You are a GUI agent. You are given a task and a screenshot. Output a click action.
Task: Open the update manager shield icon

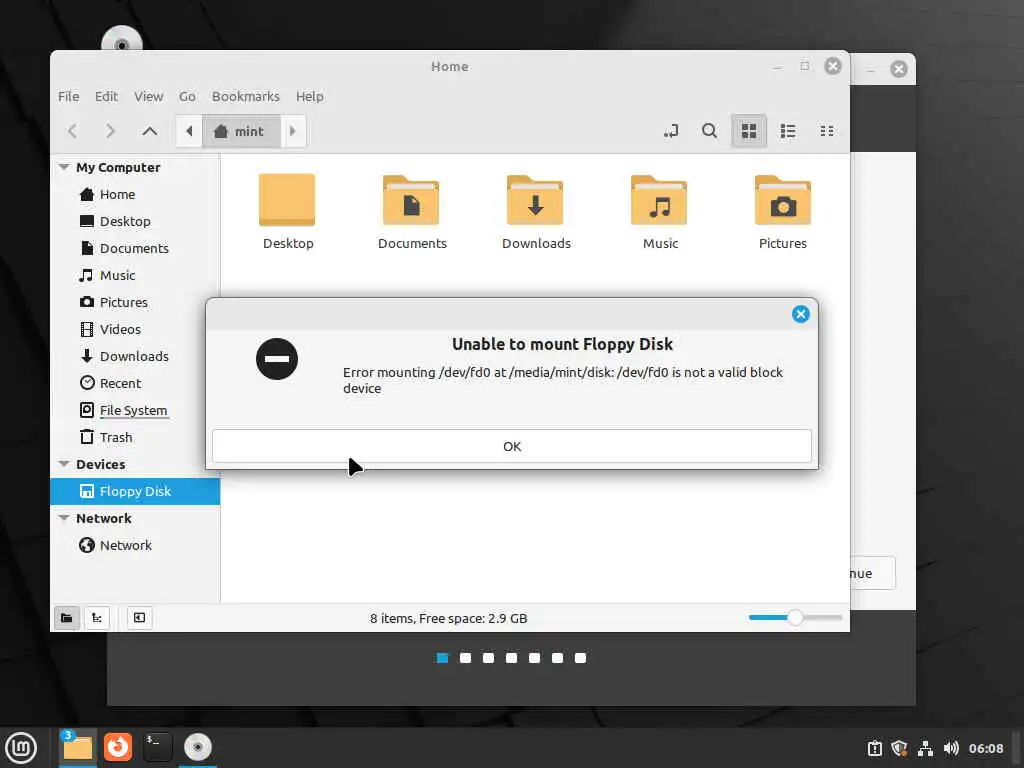click(899, 748)
